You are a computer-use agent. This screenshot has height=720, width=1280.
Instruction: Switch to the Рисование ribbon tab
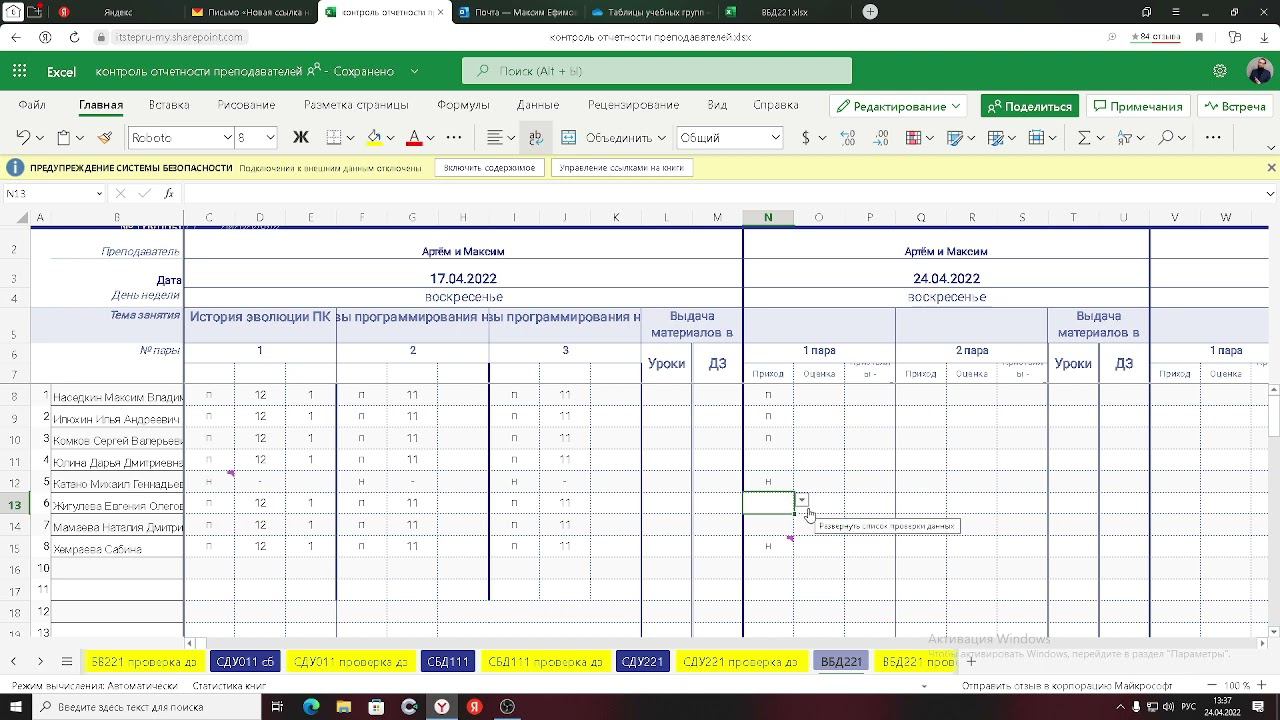tap(246, 105)
